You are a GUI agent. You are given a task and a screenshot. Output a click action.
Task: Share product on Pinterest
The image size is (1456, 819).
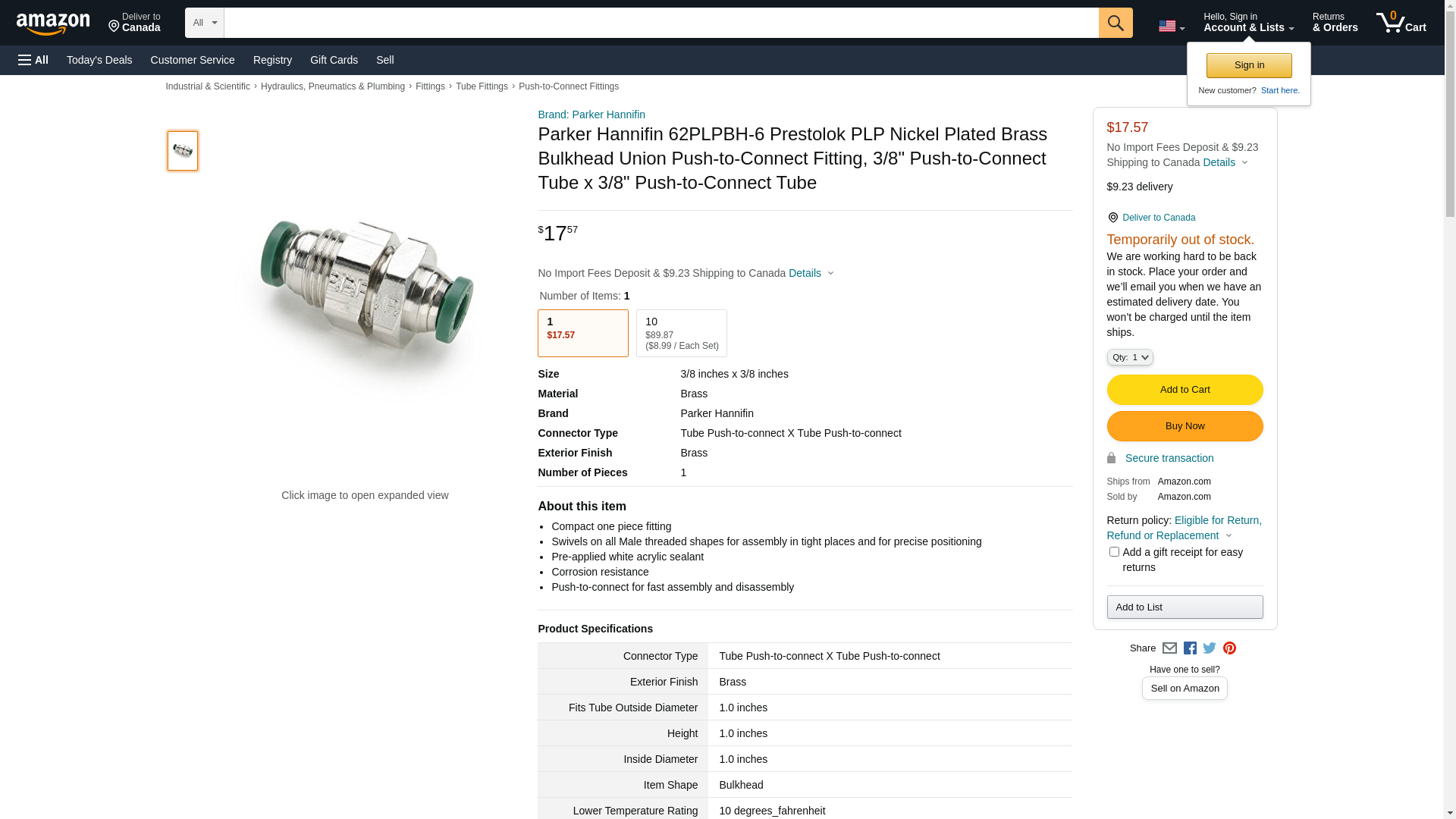click(1229, 648)
